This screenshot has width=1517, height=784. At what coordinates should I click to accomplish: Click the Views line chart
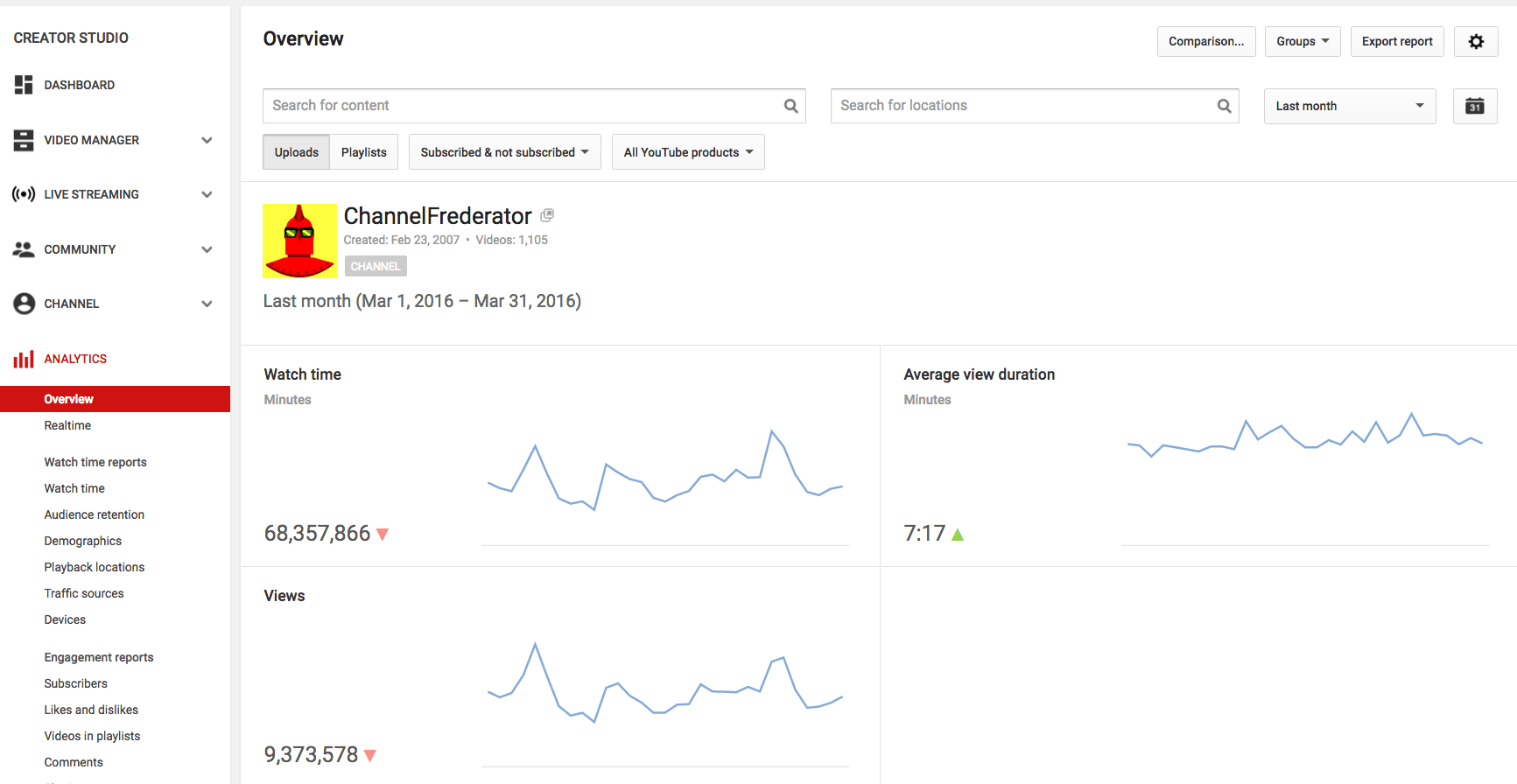[665, 682]
